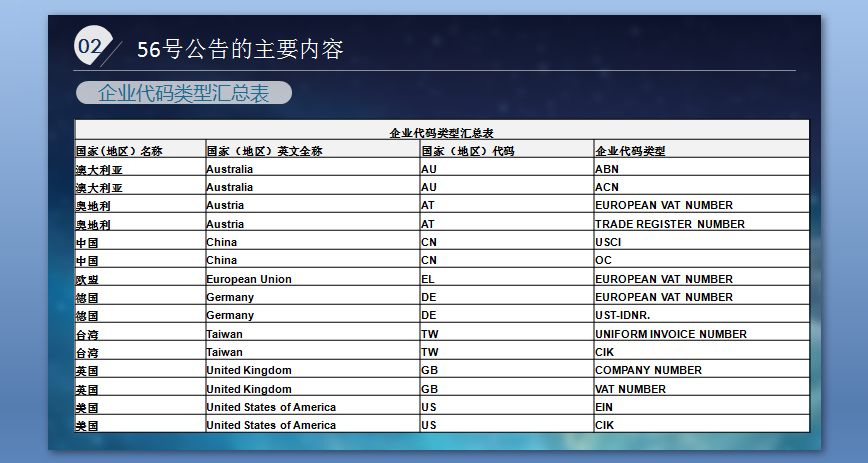This screenshot has height=463, width=868.
Task: Click the slide title 56号公告的主要内容
Action: pyautogui.click(x=240, y=49)
